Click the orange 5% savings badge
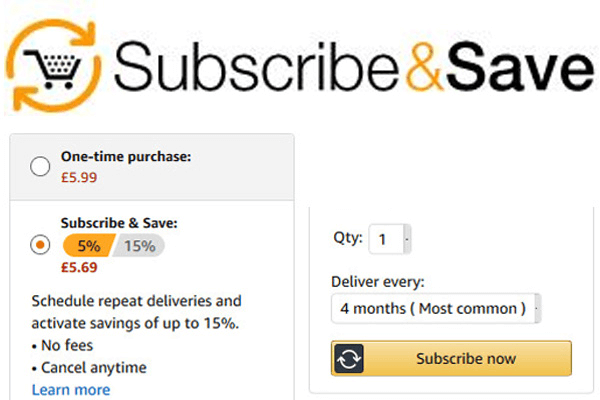This screenshot has height=400, width=600. click(89, 246)
